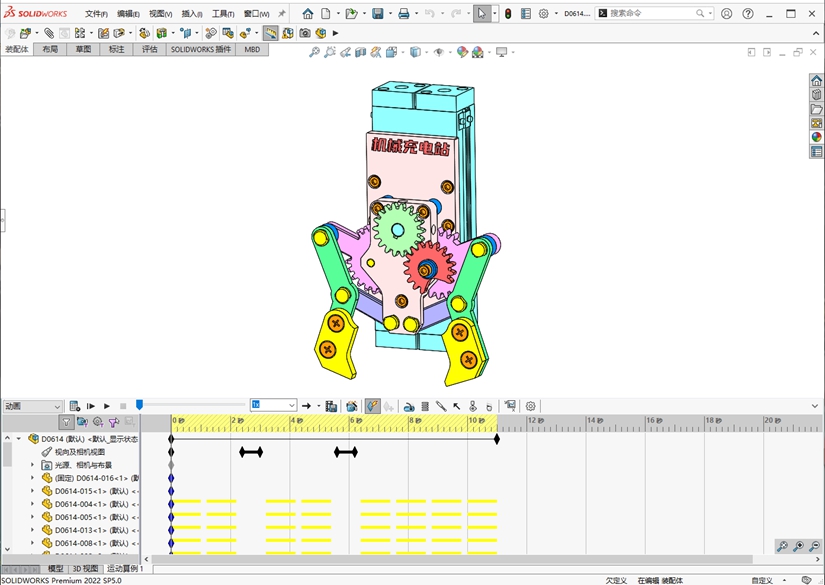This screenshot has width=825, height=585.
Task: Click the Save icon in top toolbar
Action: point(378,14)
